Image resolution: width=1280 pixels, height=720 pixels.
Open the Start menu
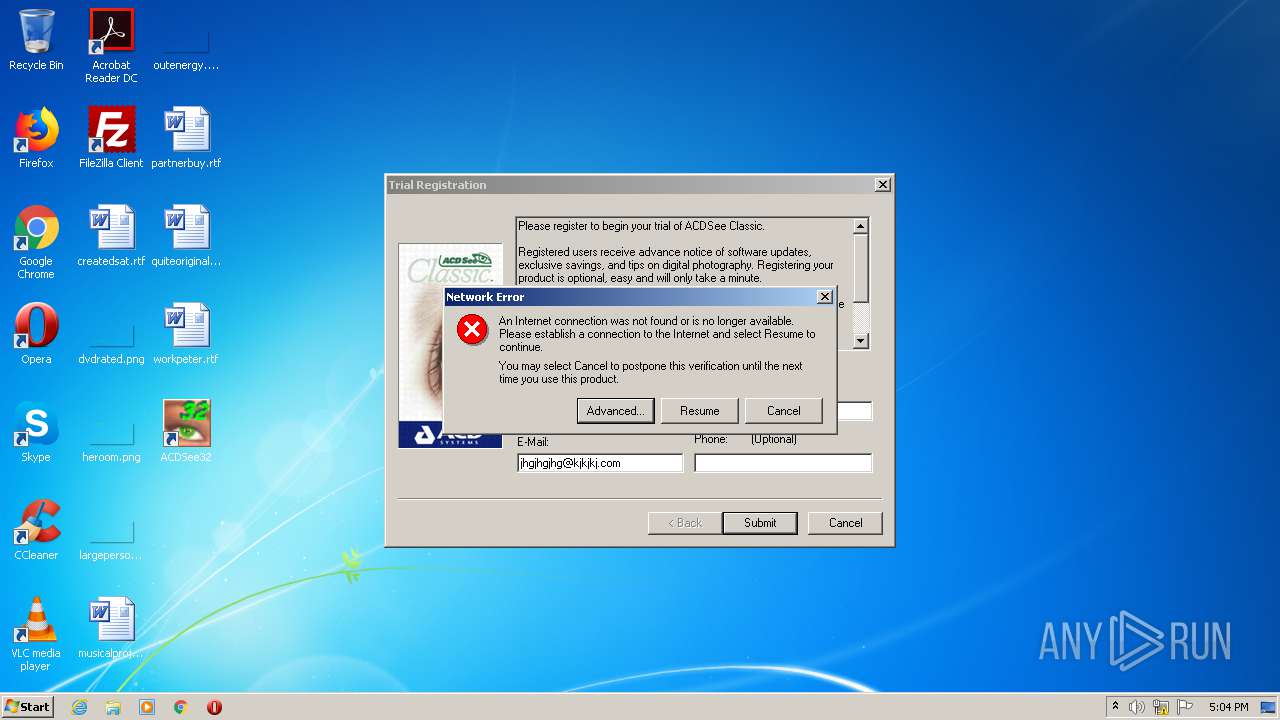pyautogui.click(x=28, y=707)
